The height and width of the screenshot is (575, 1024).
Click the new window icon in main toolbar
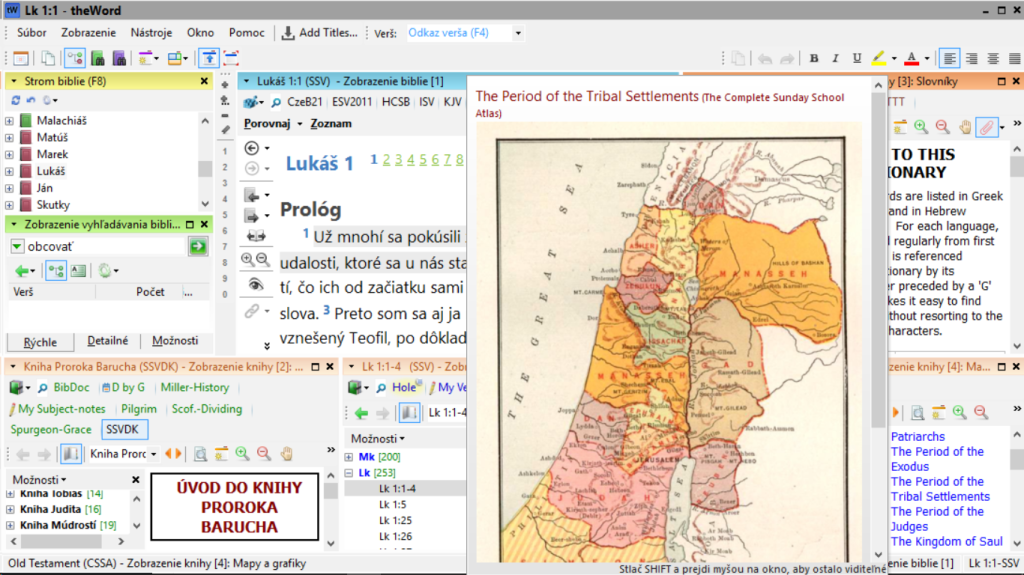21,58
